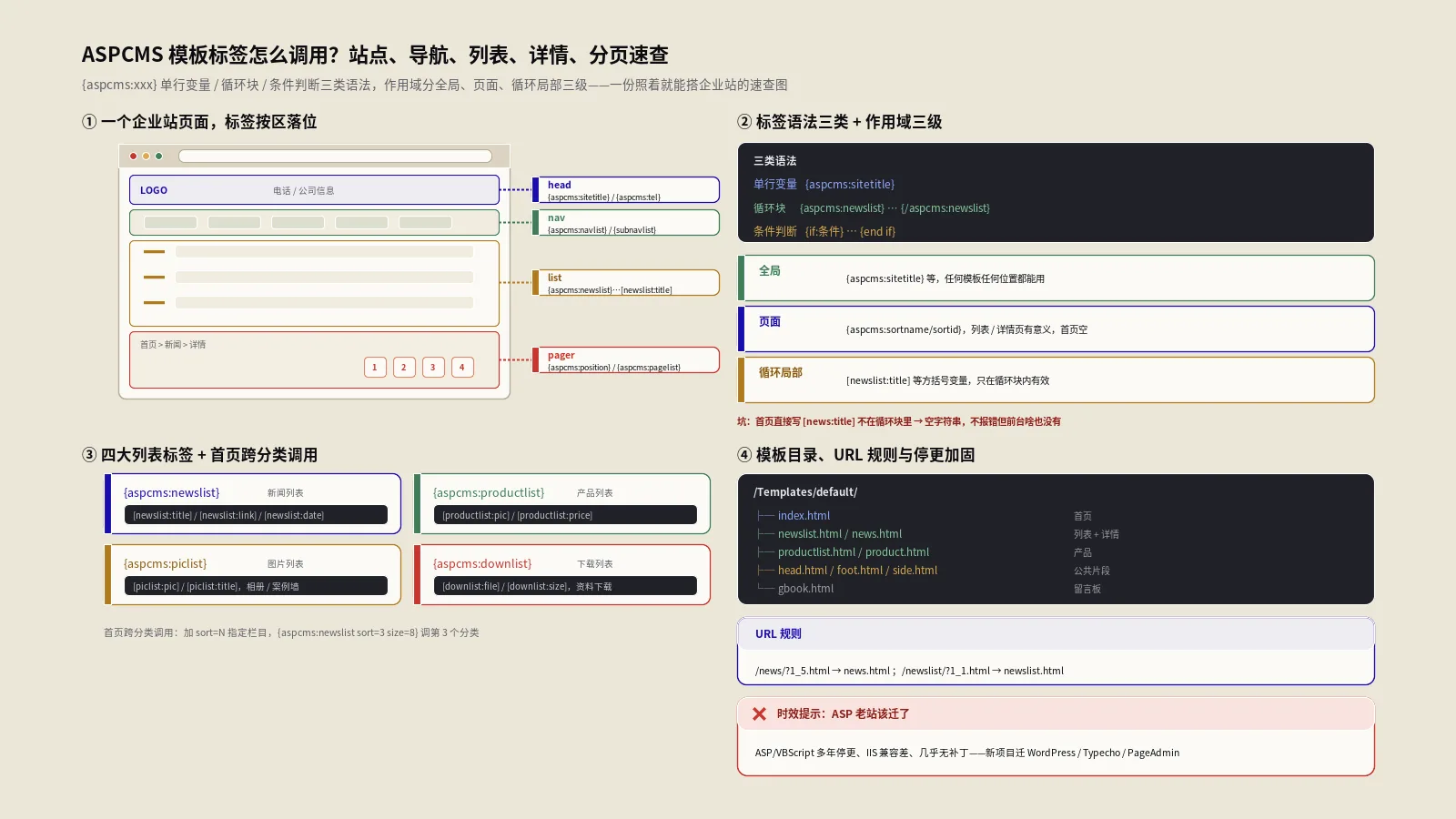1456x819 pixels.
Task: Click the 条件判断 {if:条件} syntax row
Action: pos(824,232)
